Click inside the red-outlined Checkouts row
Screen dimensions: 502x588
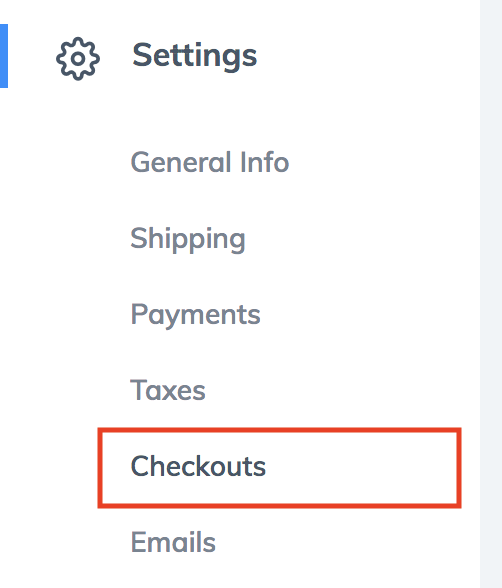(279, 468)
